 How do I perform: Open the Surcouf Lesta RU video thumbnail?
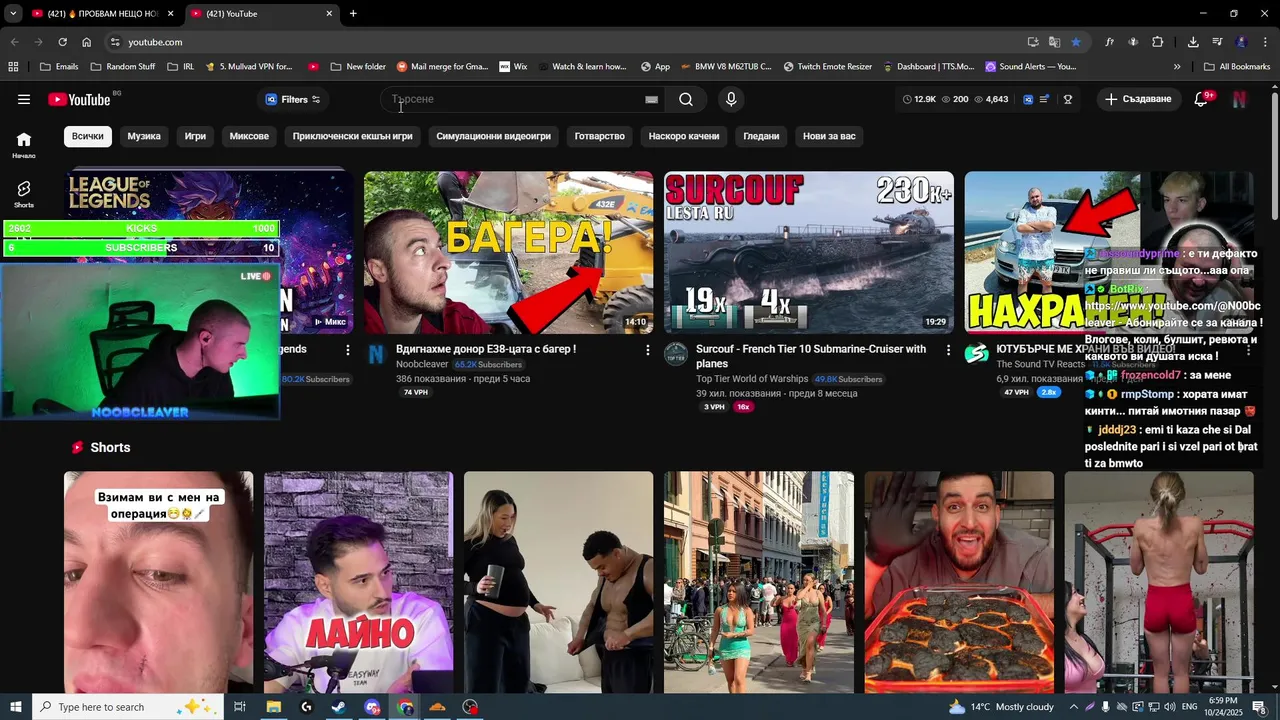(x=809, y=252)
